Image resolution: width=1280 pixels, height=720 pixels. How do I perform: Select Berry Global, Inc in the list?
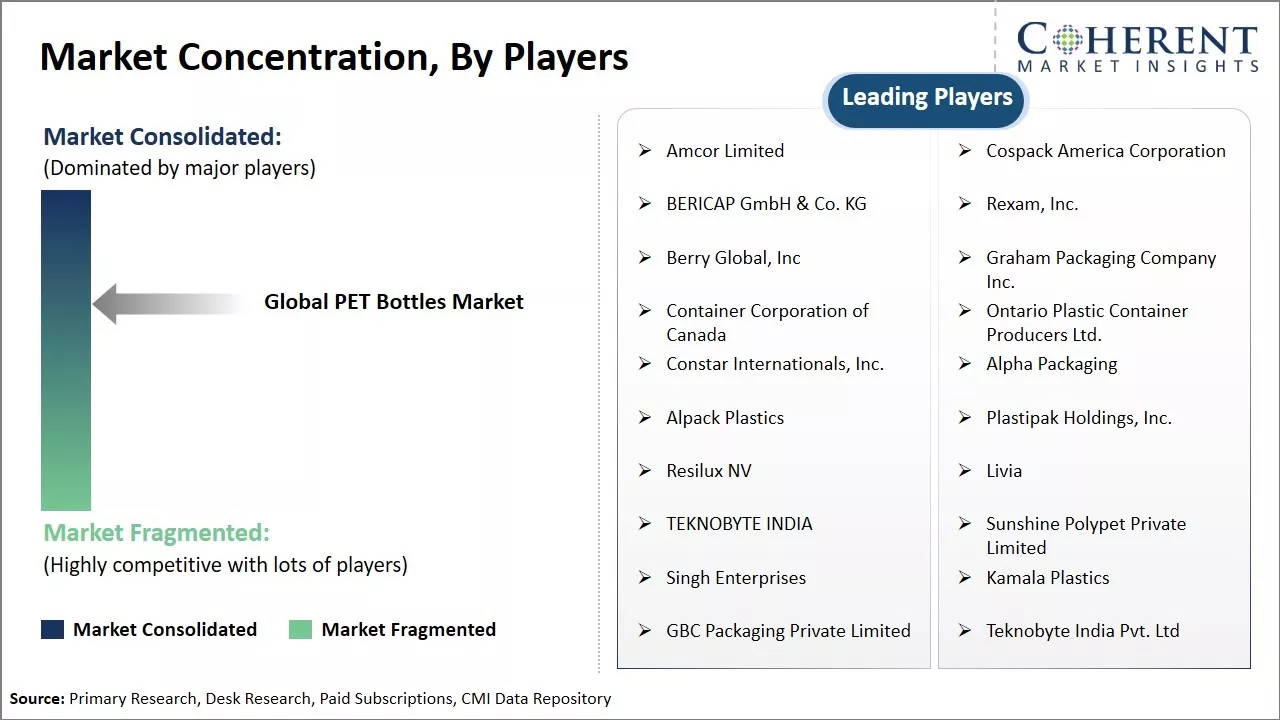tap(733, 258)
